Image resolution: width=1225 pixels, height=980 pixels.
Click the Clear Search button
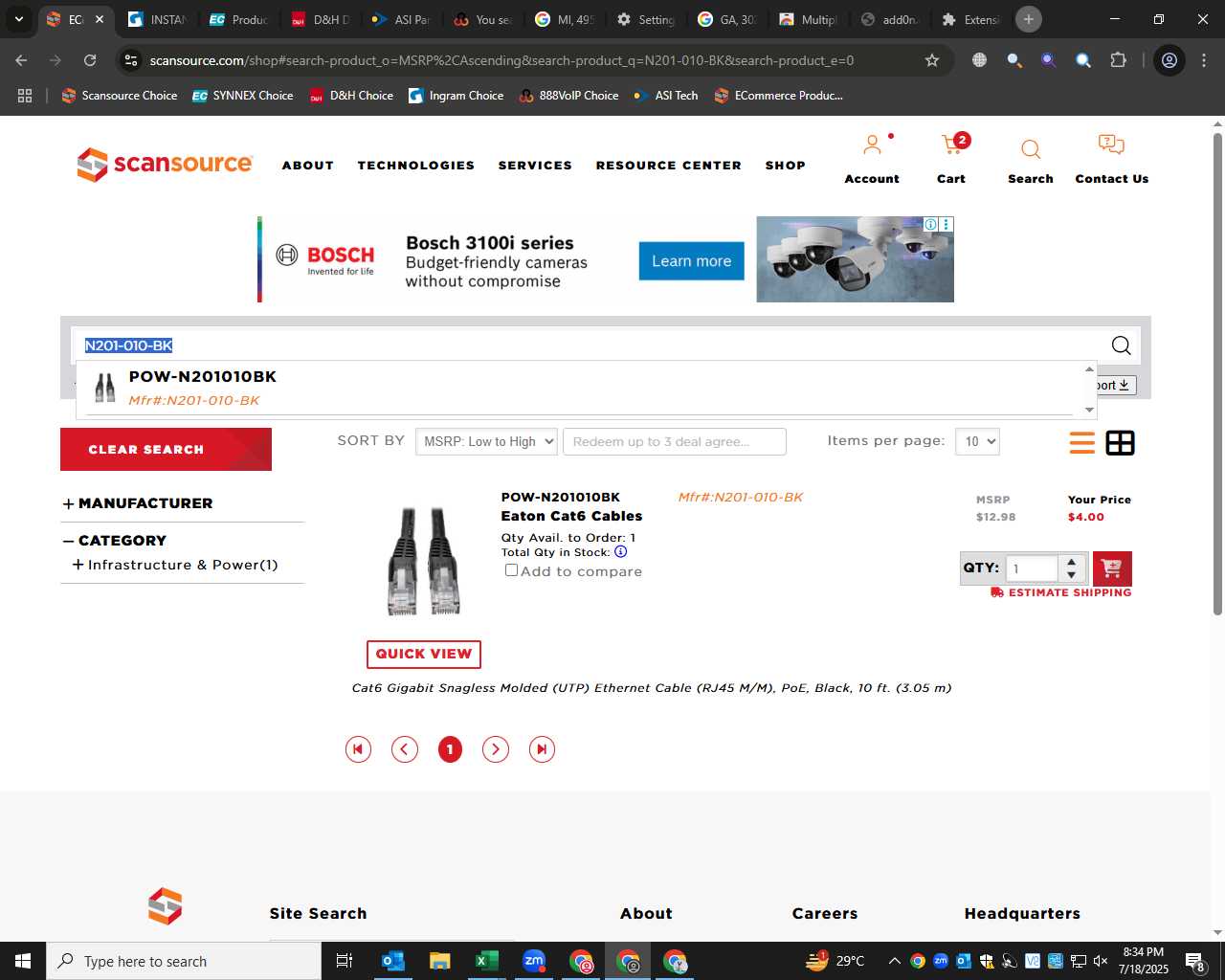pyautogui.click(x=166, y=449)
